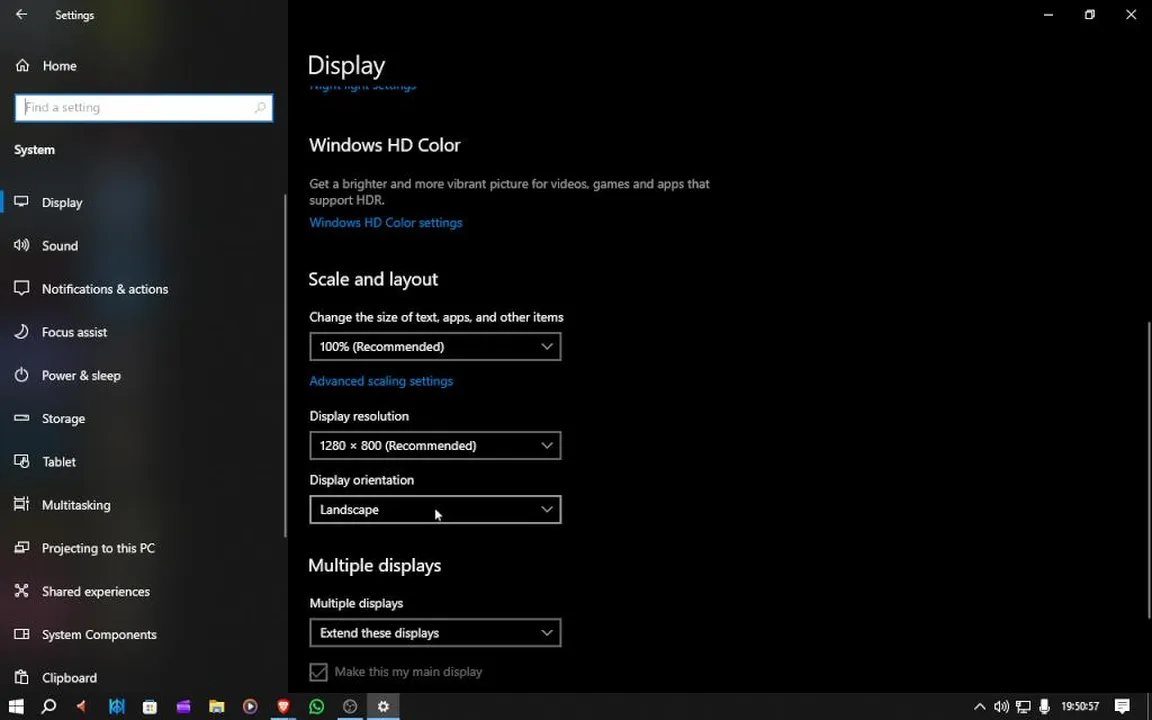
Task: Expand the Extend these displays dropdown
Action: point(435,633)
